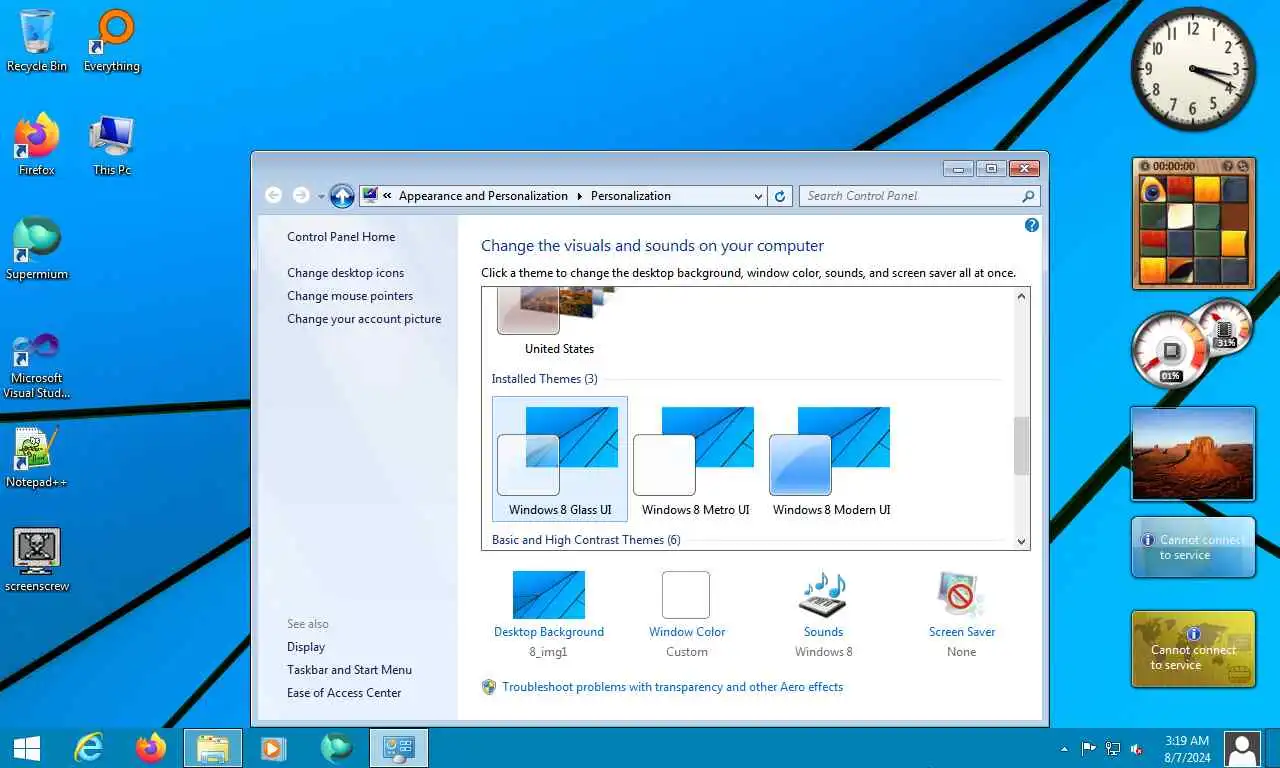Open the media player taskbar icon
This screenshot has height=768, width=1280.
tap(273, 748)
